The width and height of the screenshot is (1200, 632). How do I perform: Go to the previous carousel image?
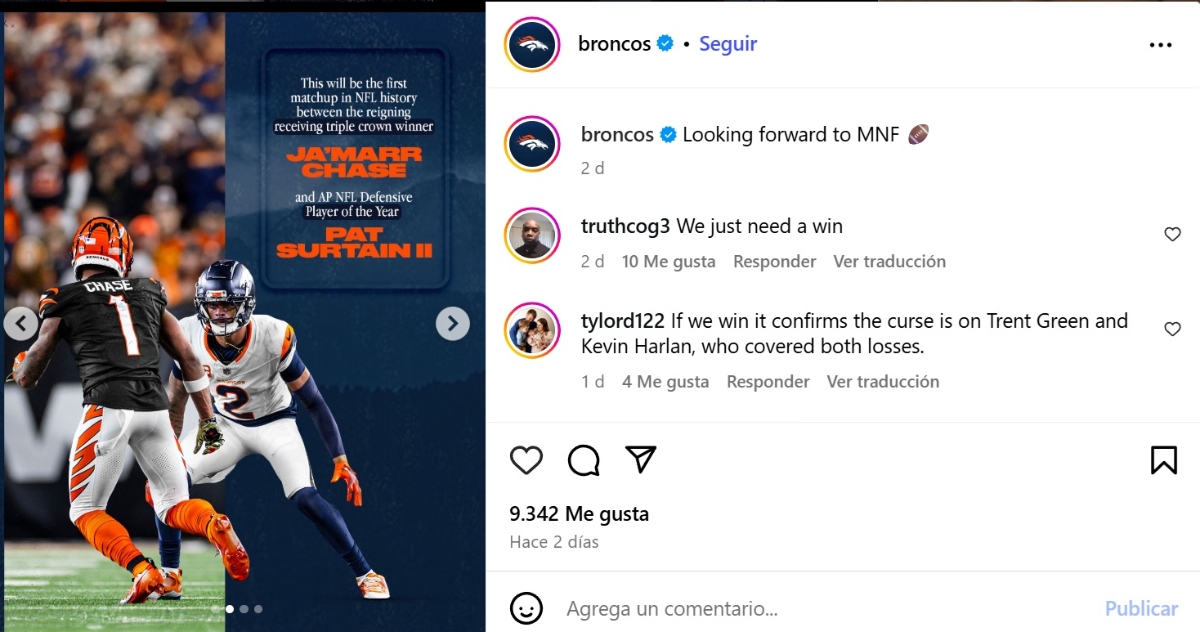click(x=21, y=323)
